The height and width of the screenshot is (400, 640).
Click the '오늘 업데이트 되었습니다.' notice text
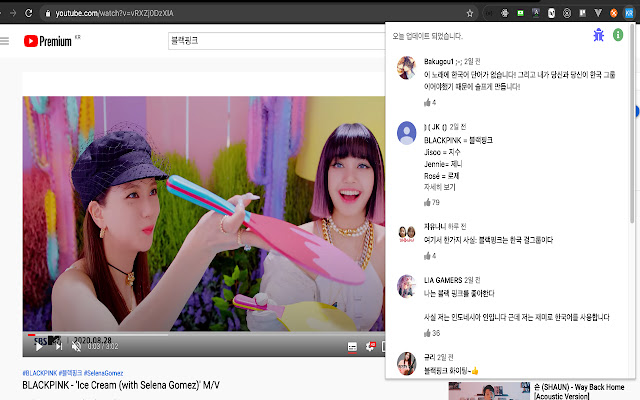click(428, 36)
